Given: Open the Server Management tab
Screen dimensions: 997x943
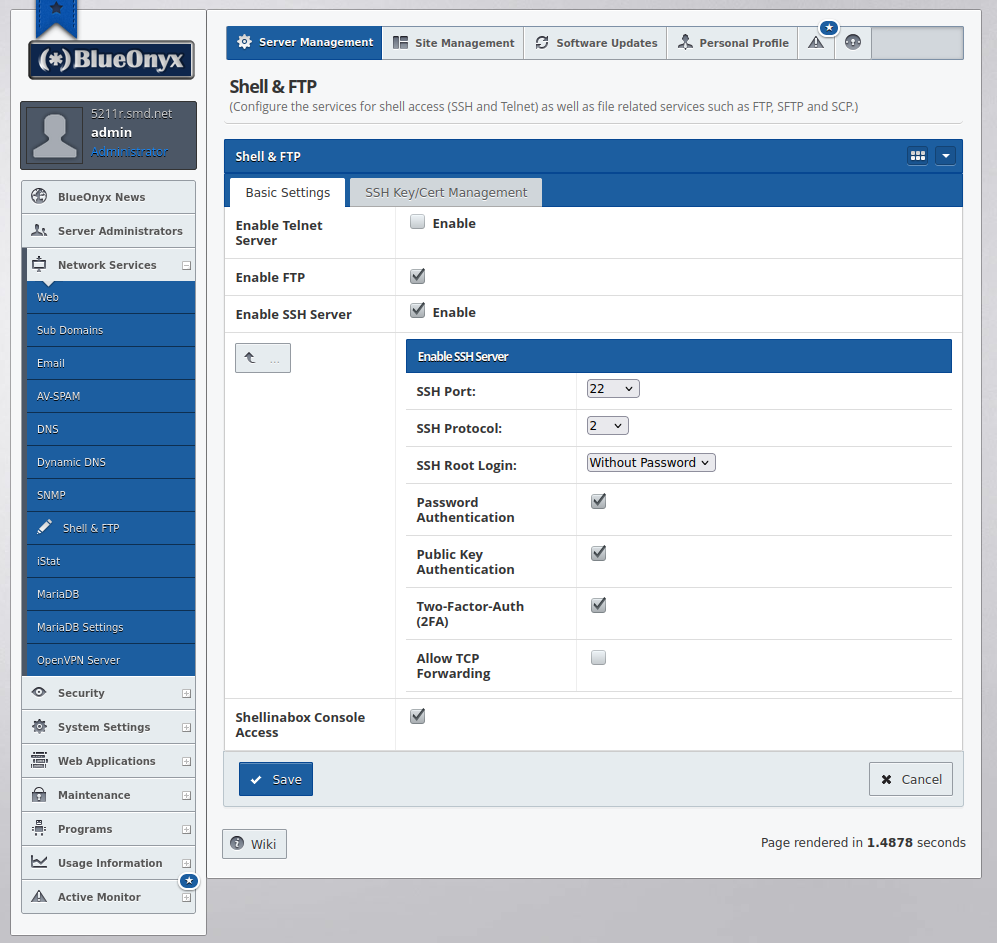Looking at the screenshot, I should [305, 43].
